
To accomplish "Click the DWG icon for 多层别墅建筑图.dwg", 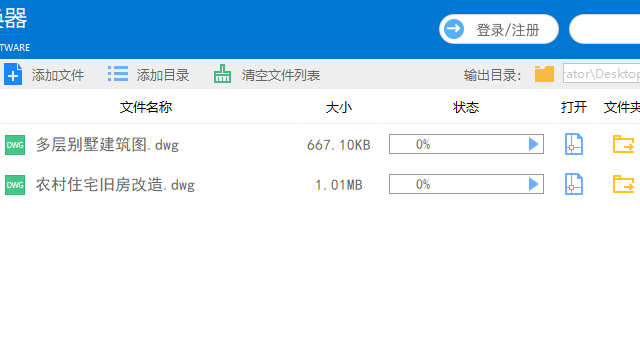I will [x=15, y=145].
